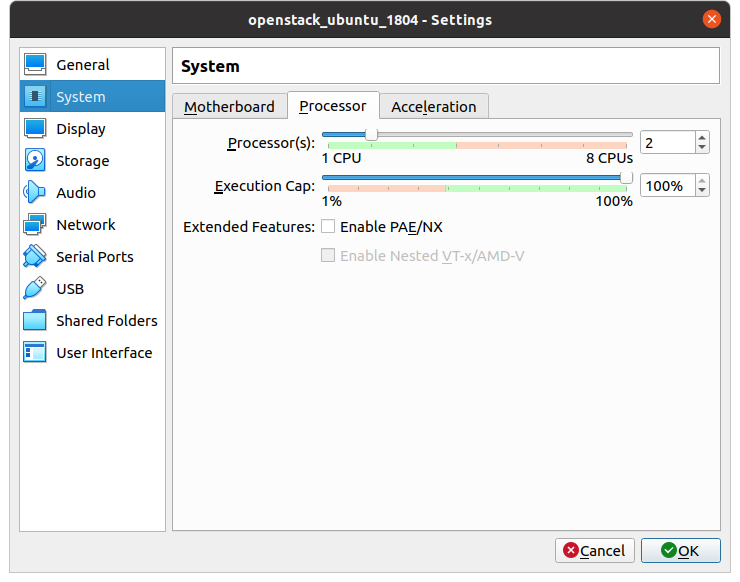The height and width of the screenshot is (582, 740).
Task: Open the Network computers icon
Action: click(35, 225)
